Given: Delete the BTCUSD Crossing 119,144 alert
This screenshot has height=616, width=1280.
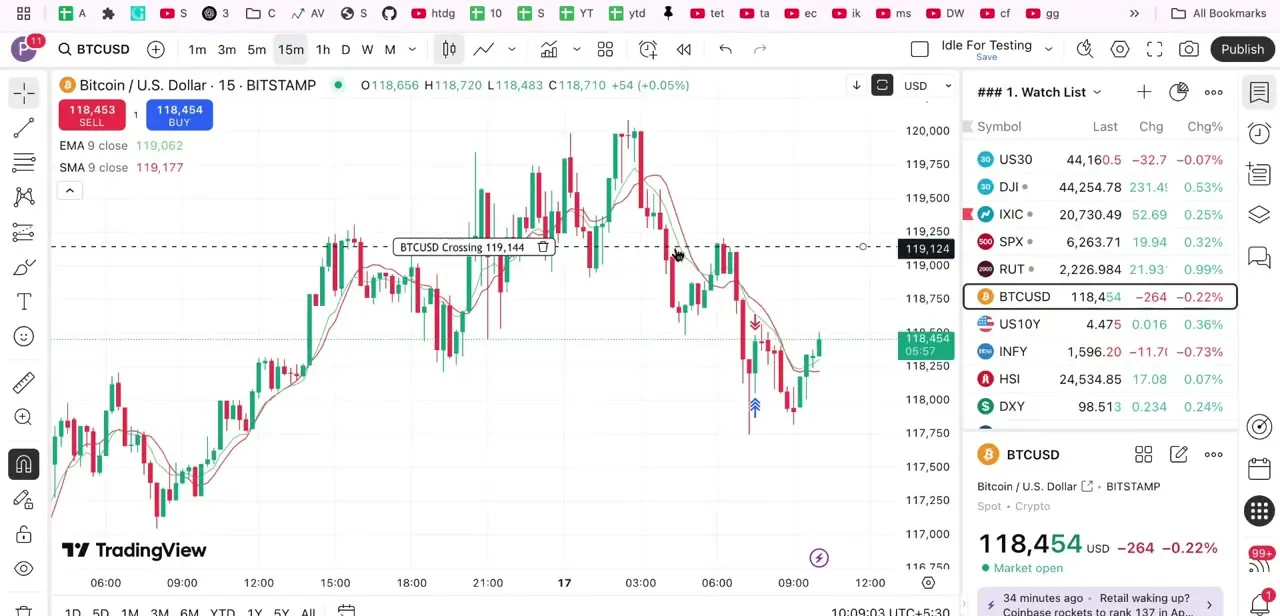Looking at the screenshot, I should coord(543,247).
